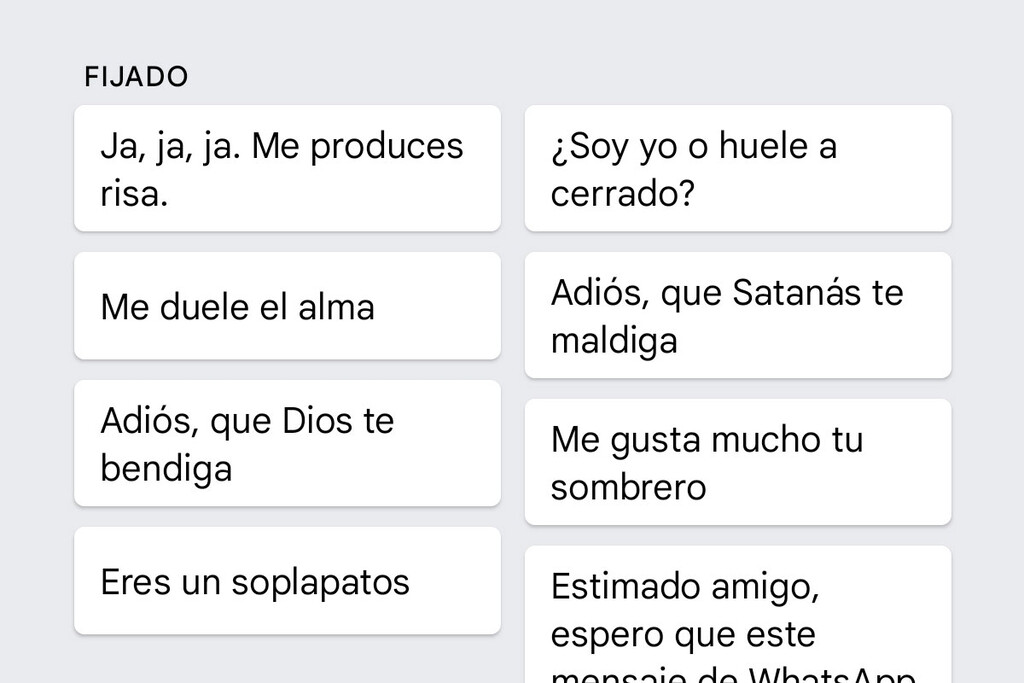Viewport: 1024px width, 683px height.
Task: Choose the third message on the left side
Action: tap(286, 443)
